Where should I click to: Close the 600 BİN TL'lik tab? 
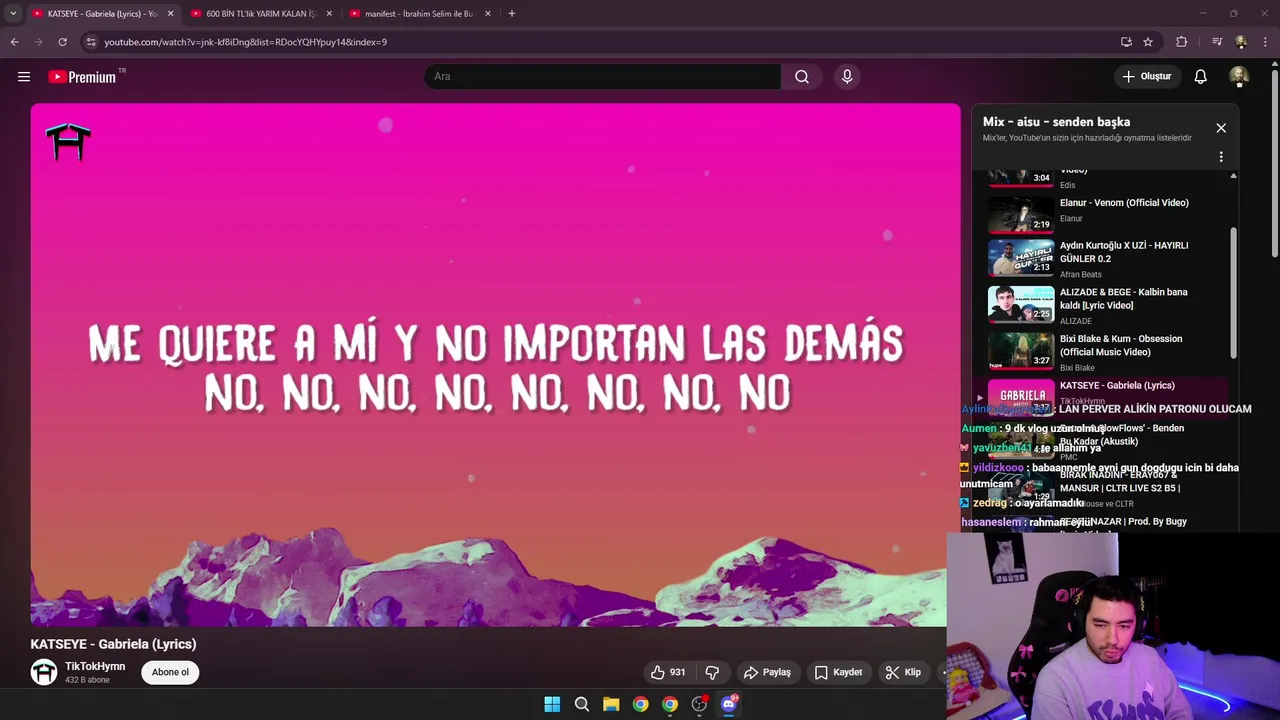point(329,14)
